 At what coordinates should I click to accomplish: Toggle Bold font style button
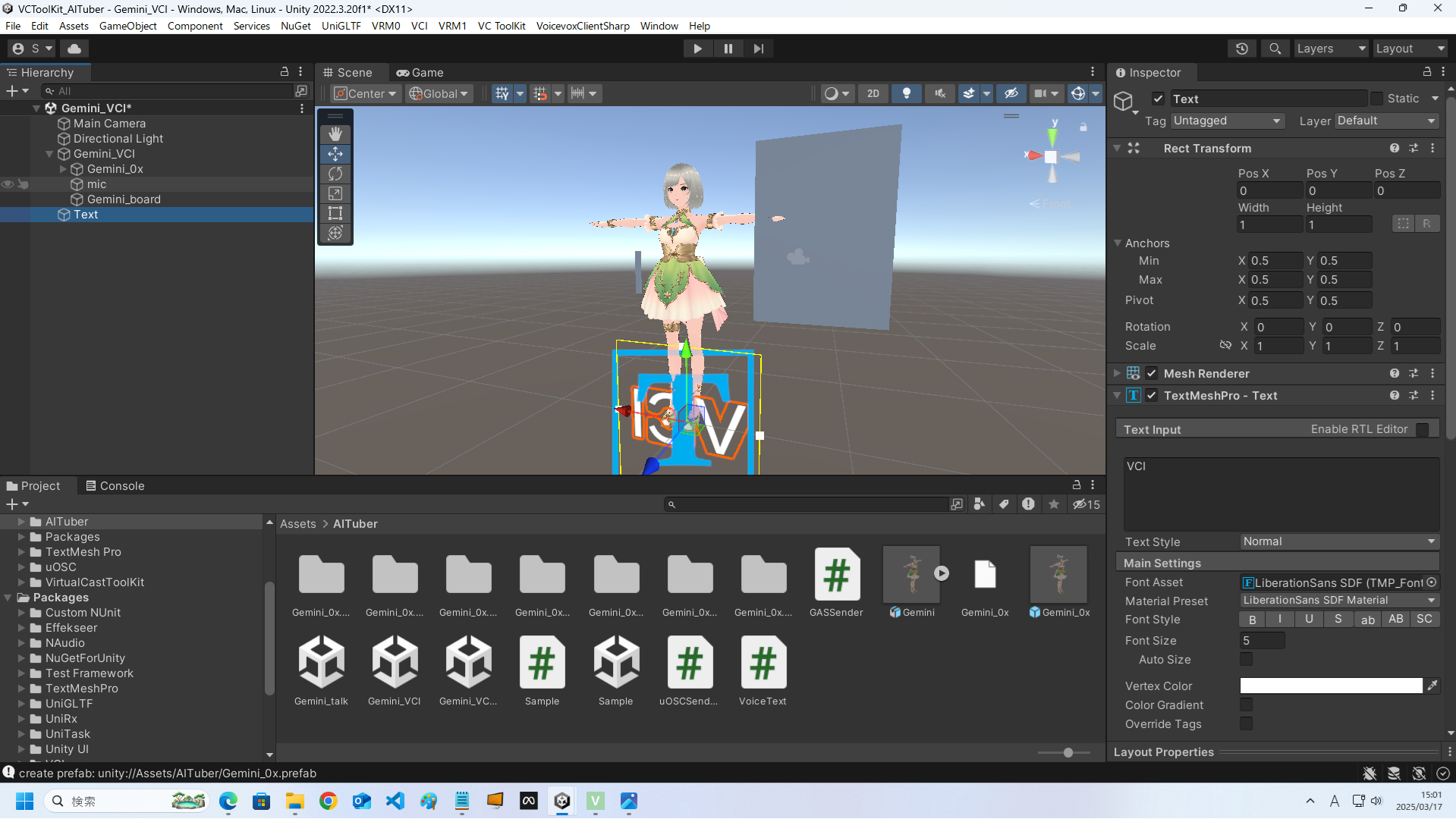pos(1253,620)
